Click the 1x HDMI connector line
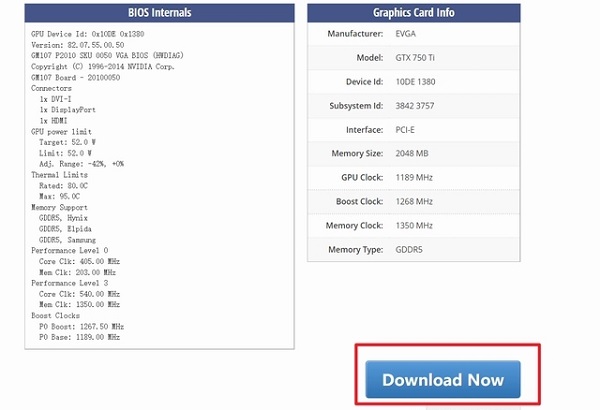 coord(53,121)
